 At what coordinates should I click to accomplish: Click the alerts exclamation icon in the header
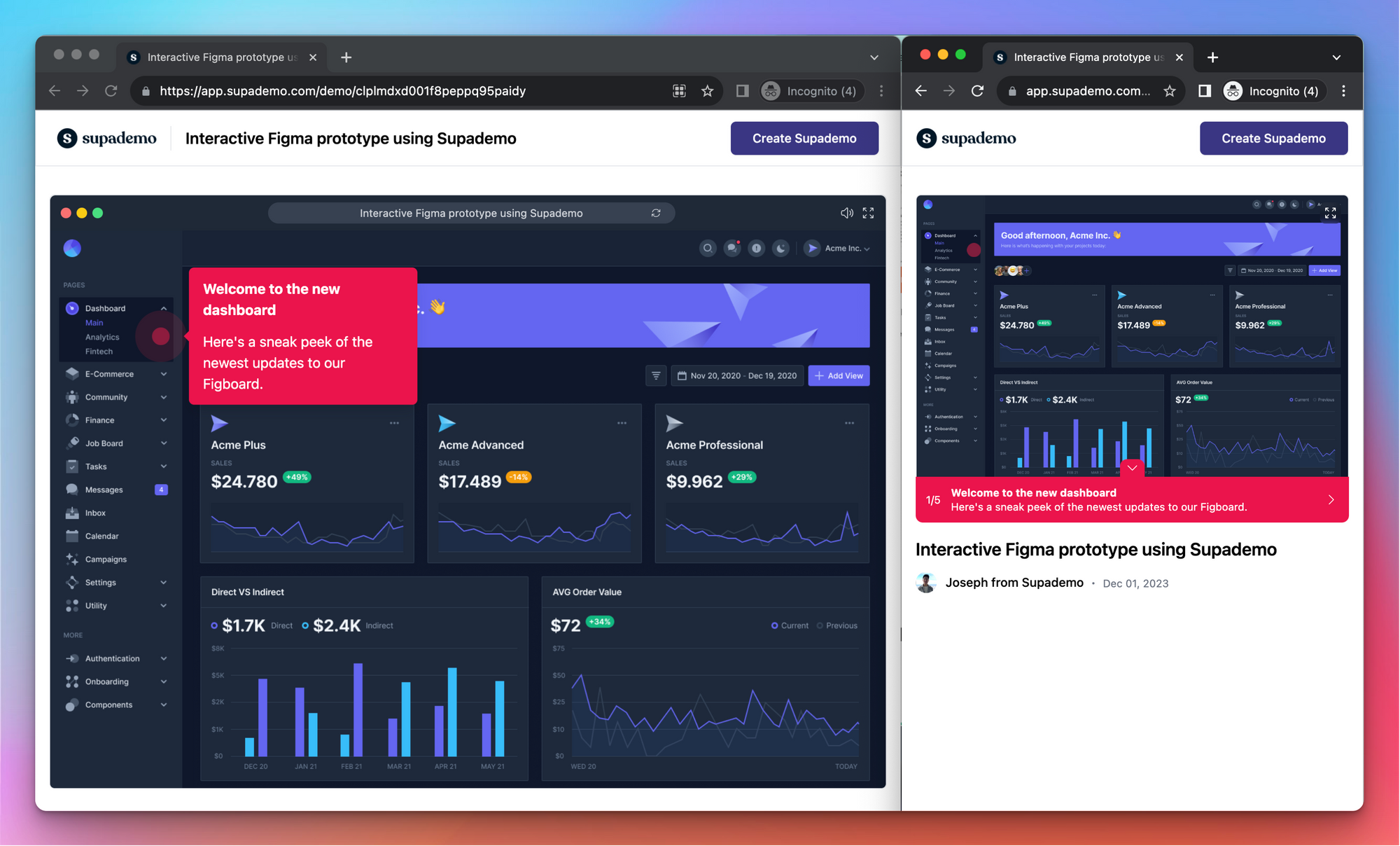click(756, 248)
